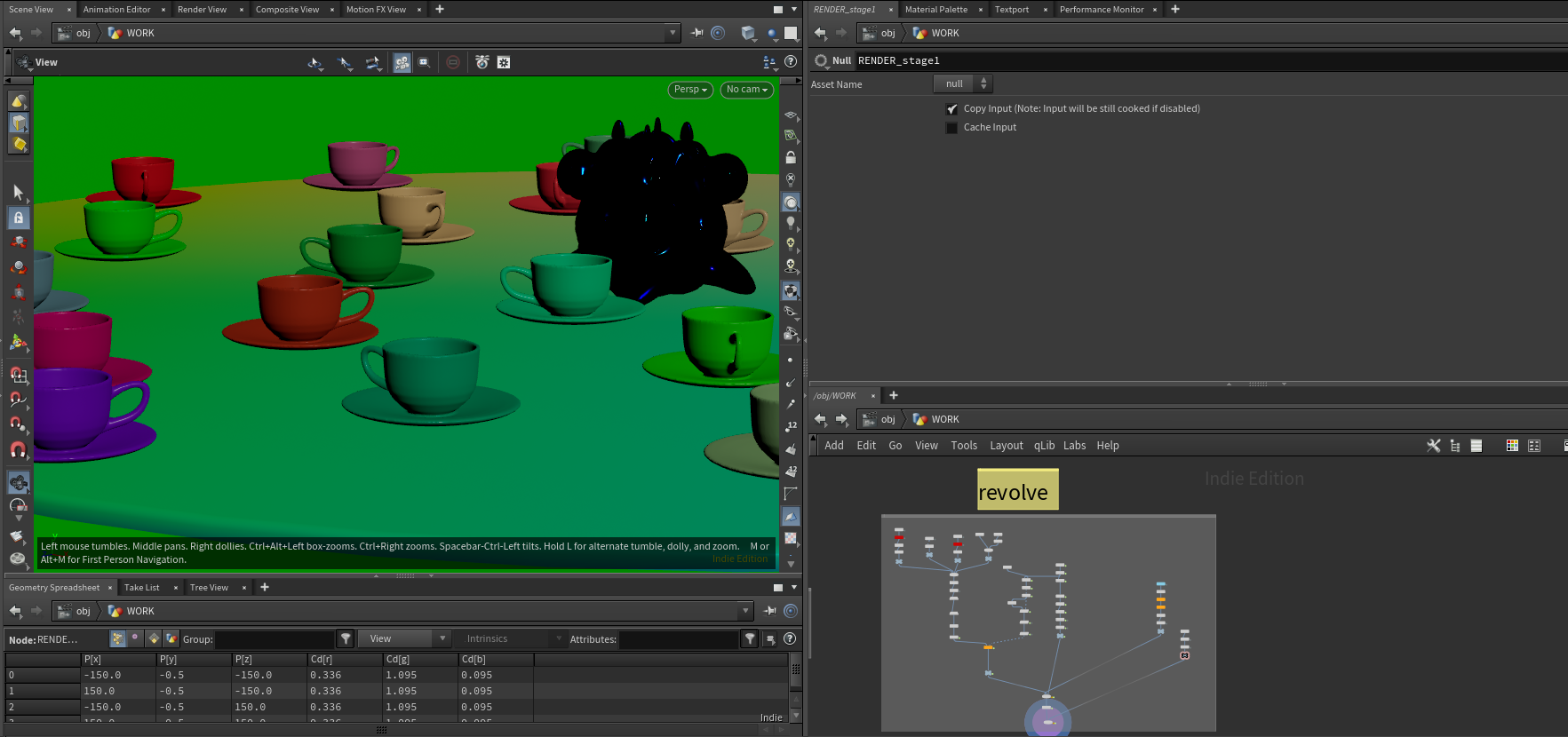Screen dimensions: 1568x737
Task: Open the Intrinsics dropdown
Action: (511, 639)
